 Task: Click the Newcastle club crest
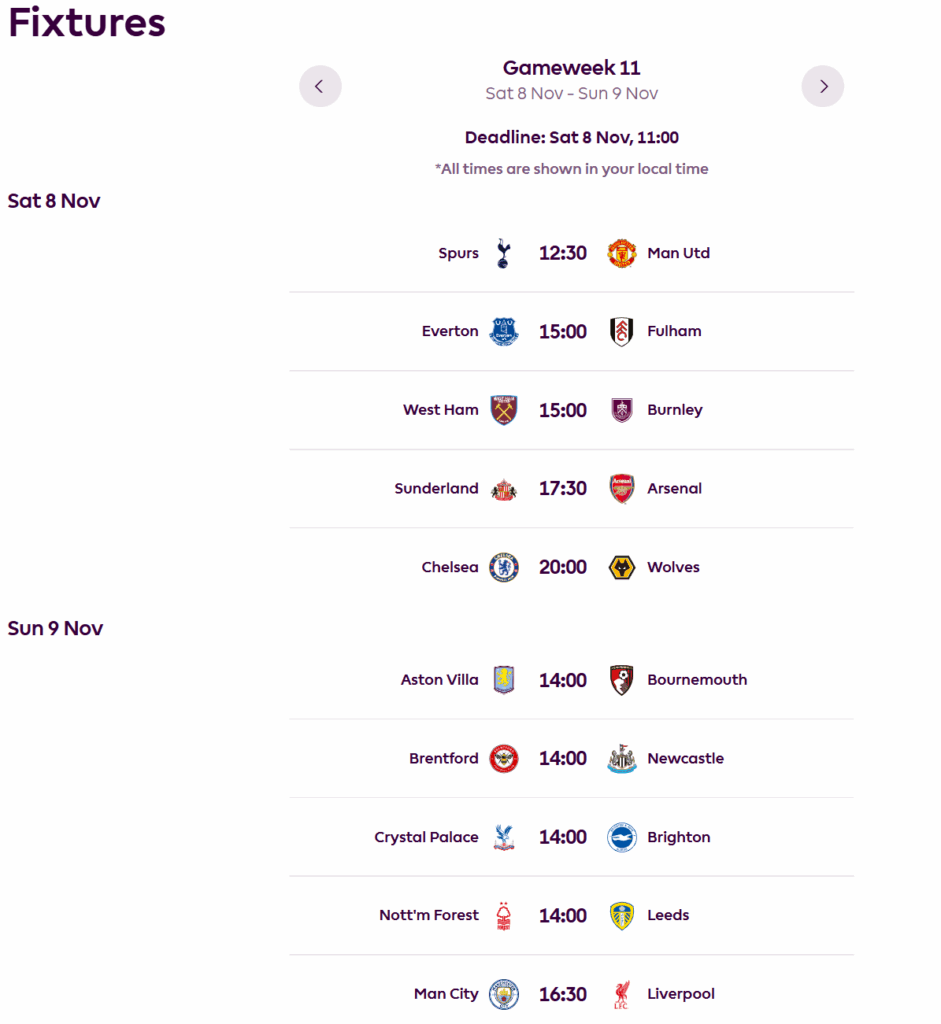coord(621,758)
